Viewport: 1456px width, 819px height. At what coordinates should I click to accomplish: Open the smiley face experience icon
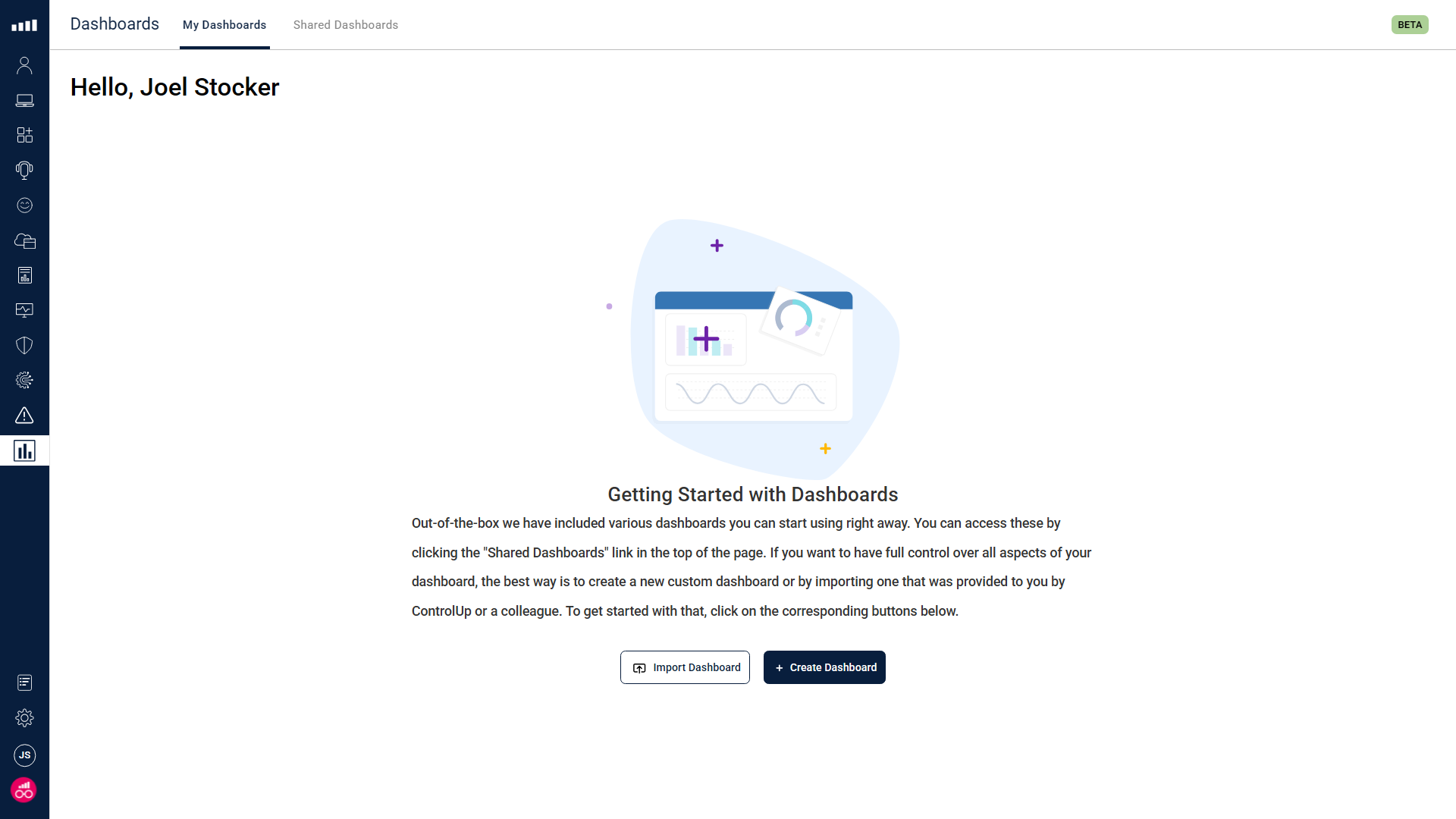click(x=24, y=206)
